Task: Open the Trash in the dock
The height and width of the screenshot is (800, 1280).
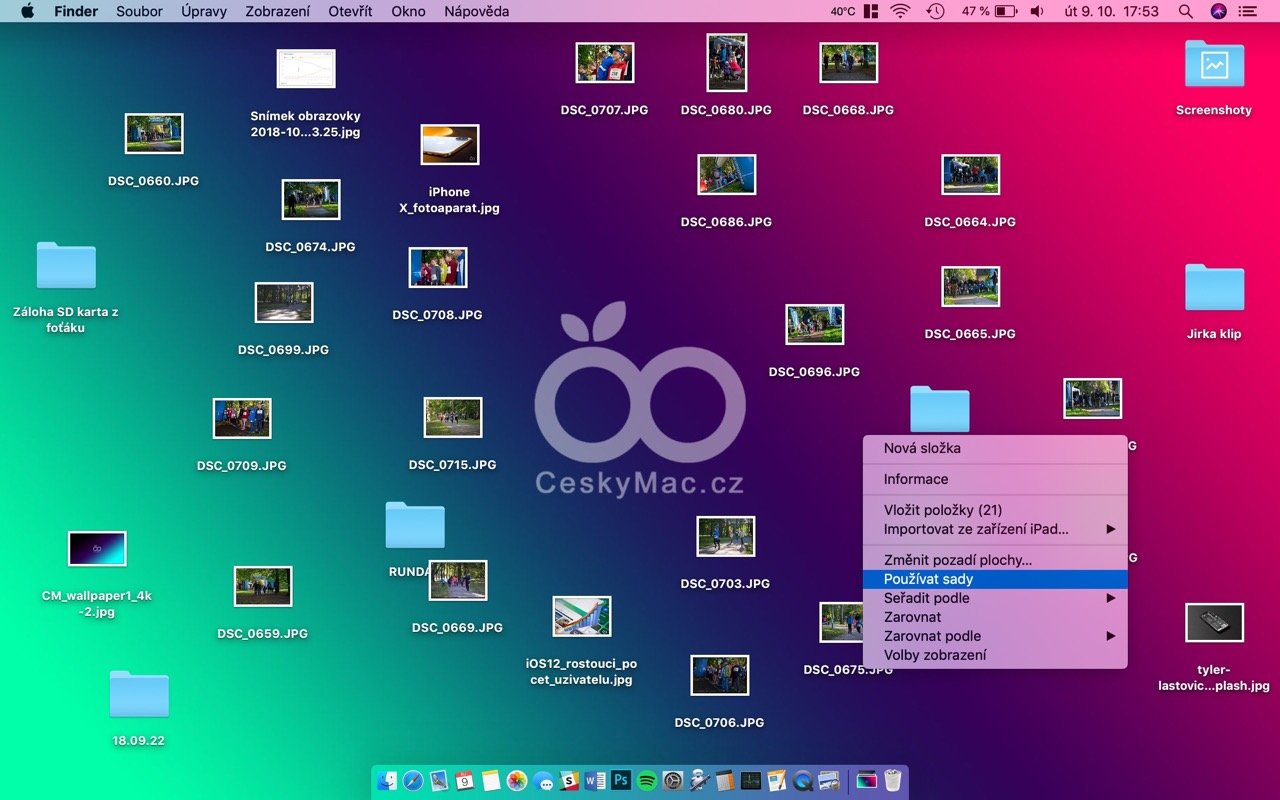Action: tap(893, 781)
